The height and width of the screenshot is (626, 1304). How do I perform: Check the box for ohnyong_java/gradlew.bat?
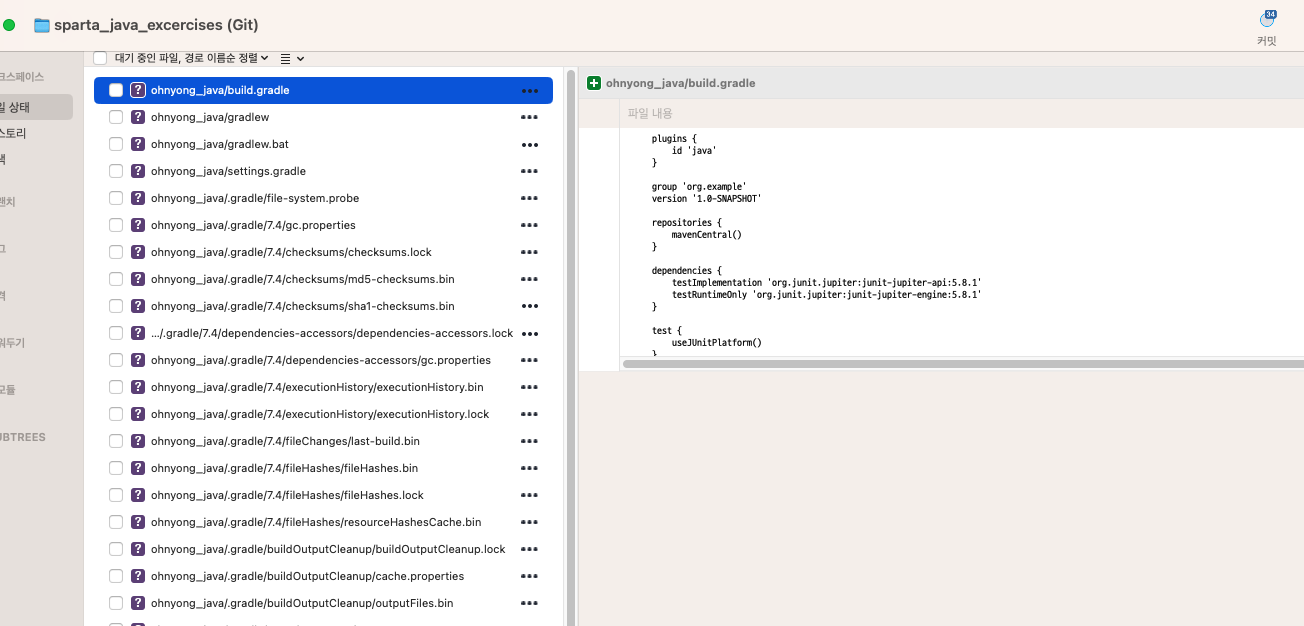[116, 144]
